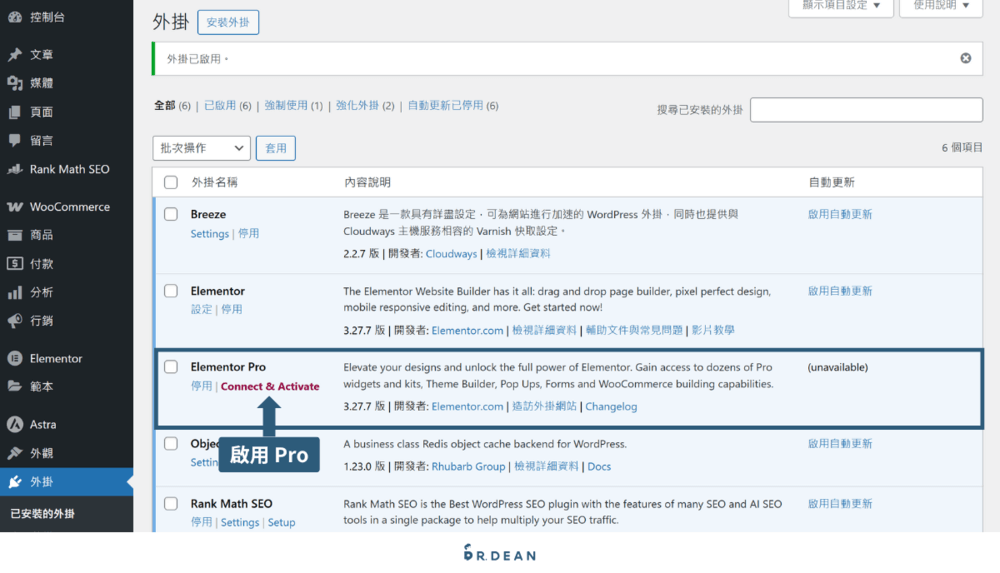The width and height of the screenshot is (1000, 573).
Task: Select the 強化外掛 (2) filter
Action: tap(365, 105)
